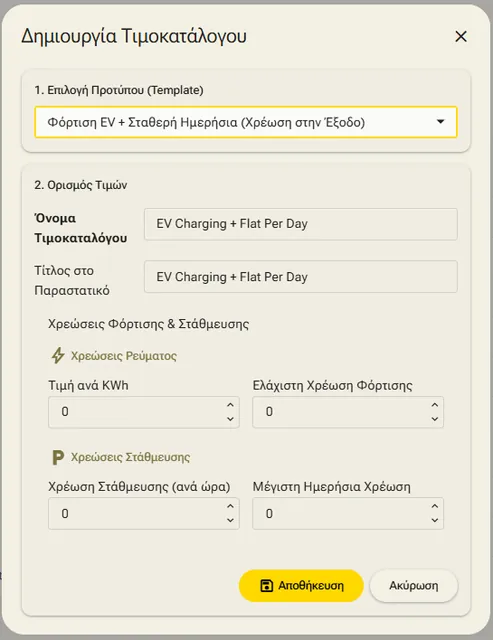Focus the Χρέωση Στάθμευσης (ανά ώρα) input
The width and height of the screenshot is (493, 640).
(x=144, y=513)
